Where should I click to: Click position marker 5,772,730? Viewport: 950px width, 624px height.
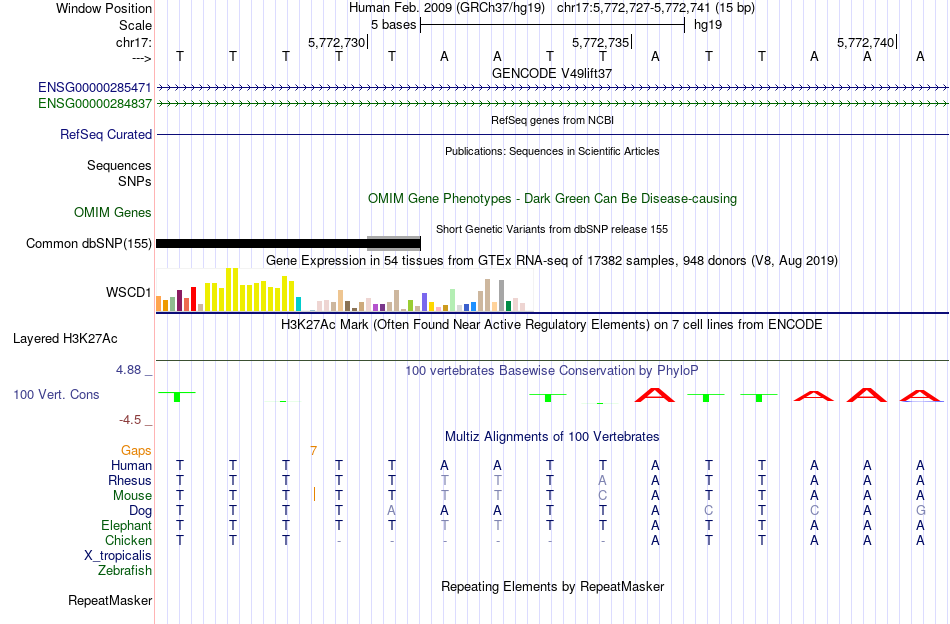pos(336,42)
